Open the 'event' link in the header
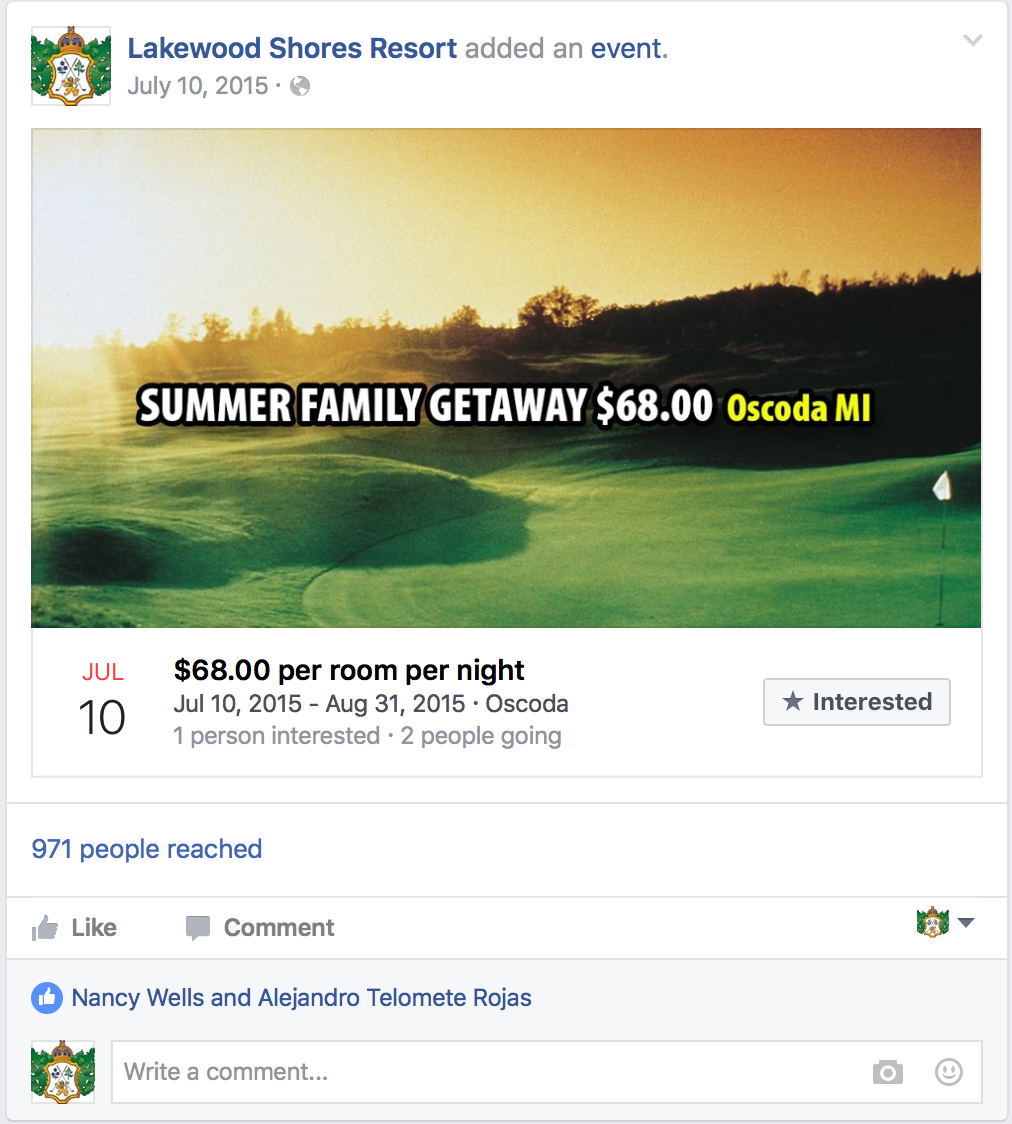The height and width of the screenshot is (1124, 1012). point(626,48)
